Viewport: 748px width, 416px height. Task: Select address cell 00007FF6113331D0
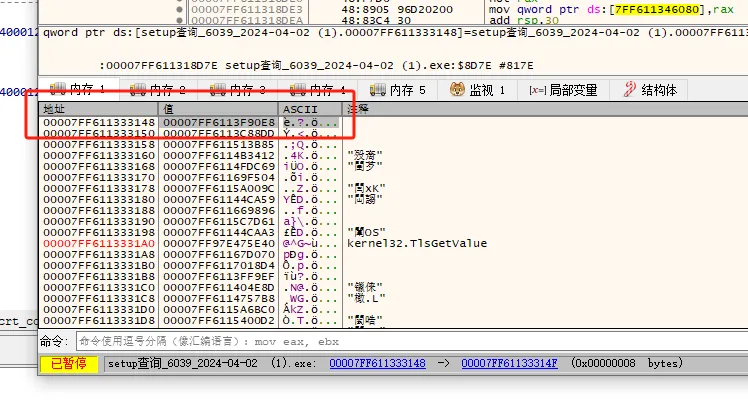click(99, 310)
